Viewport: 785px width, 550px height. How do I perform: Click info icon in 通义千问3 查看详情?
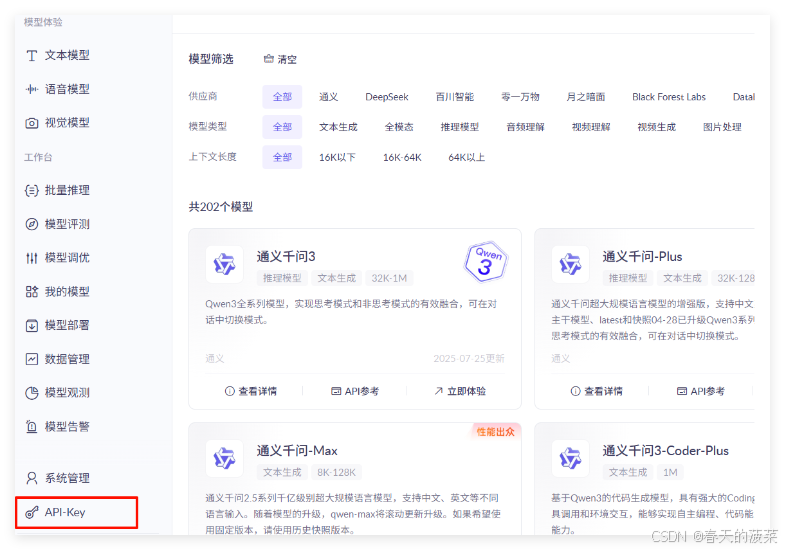click(229, 391)
